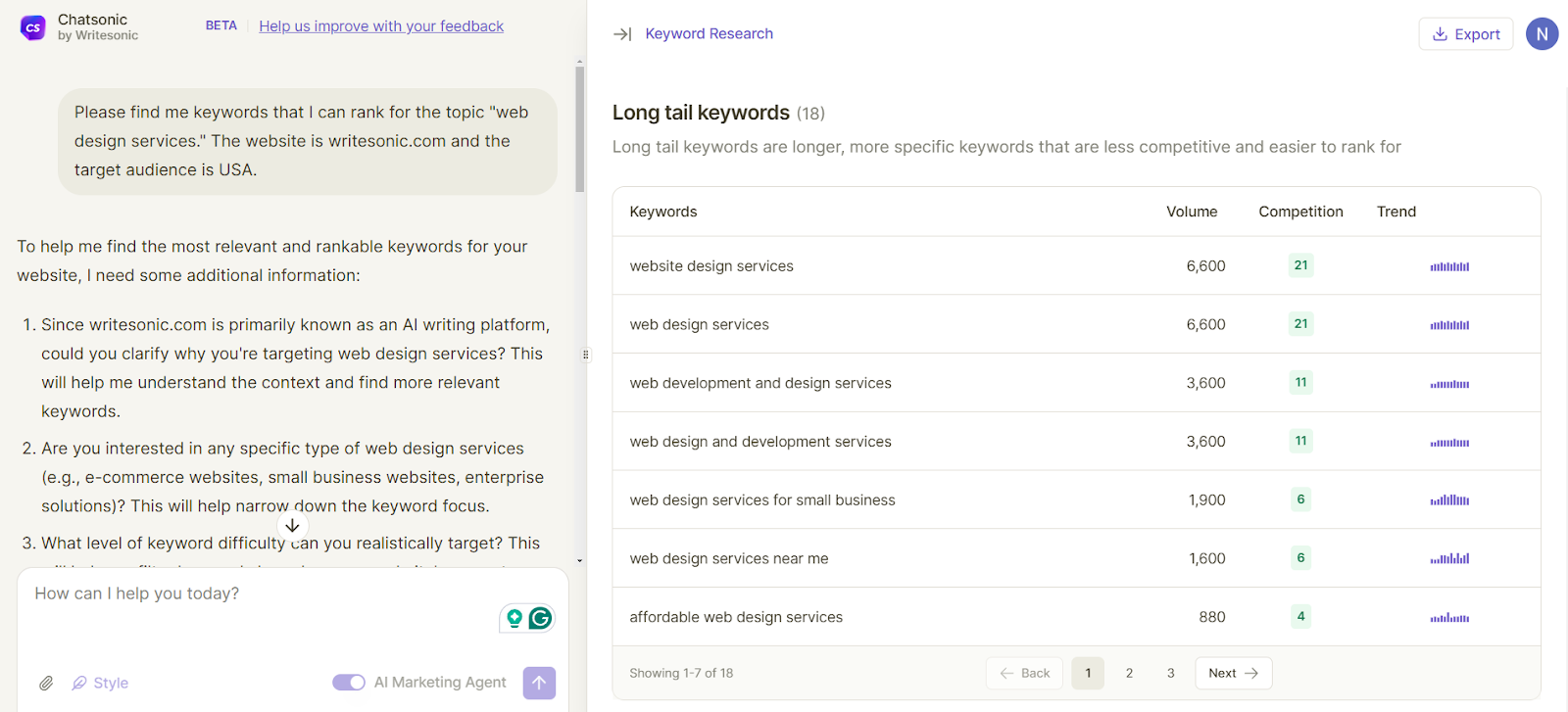View trend chart for web design and development services
This screenshot has height=712, width=1568.
[1449, 442]
